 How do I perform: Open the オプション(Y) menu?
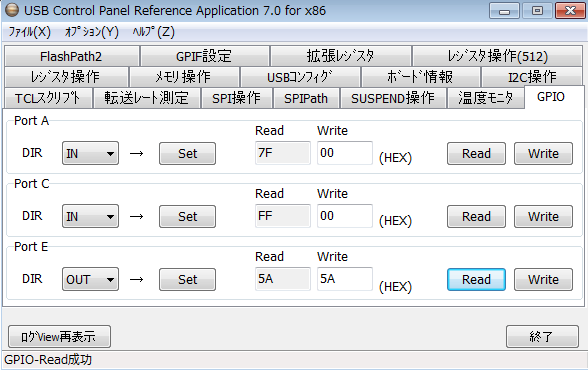coord(92,32)
